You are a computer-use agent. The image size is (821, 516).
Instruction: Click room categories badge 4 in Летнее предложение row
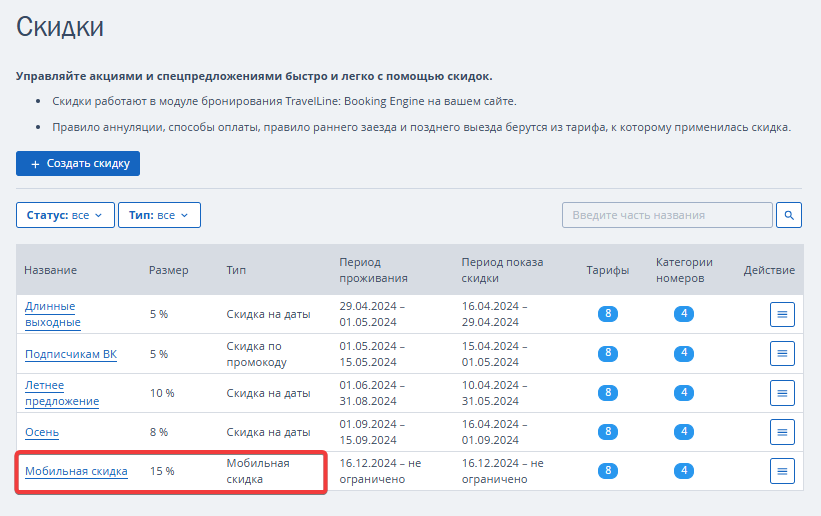[x=684, y=392]
